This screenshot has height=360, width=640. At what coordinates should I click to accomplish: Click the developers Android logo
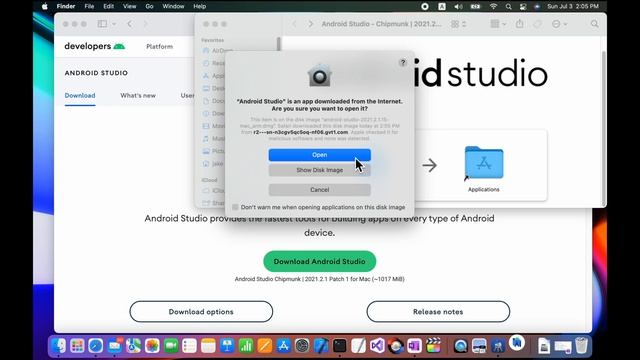[95, 46]
